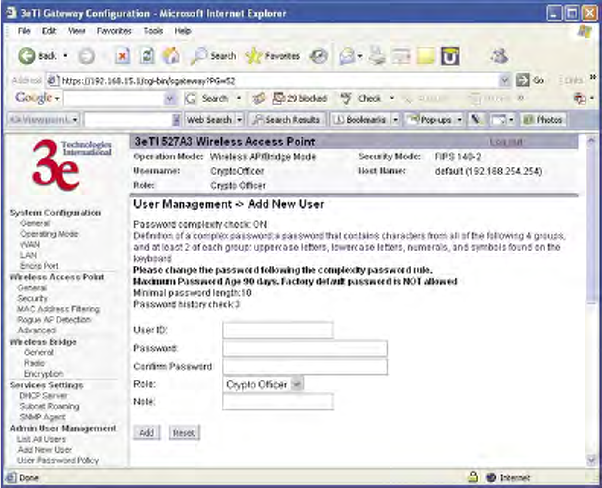Open the Pop-ups dropdown arrow
This screenshot has height=488, width=602.
pos(460,120)
